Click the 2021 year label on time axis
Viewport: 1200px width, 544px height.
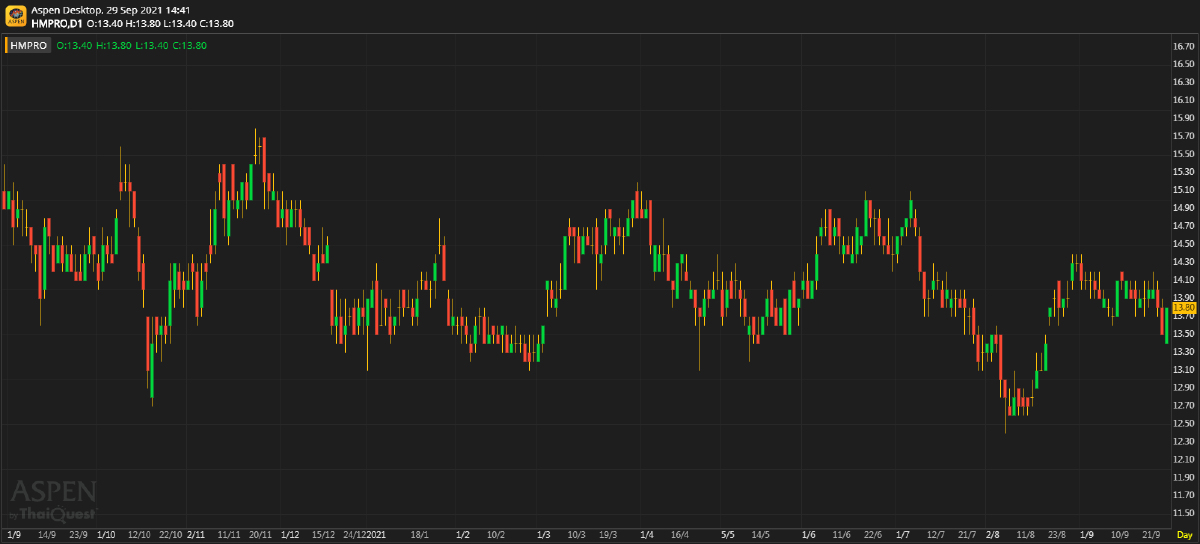pyautogui.click(x=376, y=536)
